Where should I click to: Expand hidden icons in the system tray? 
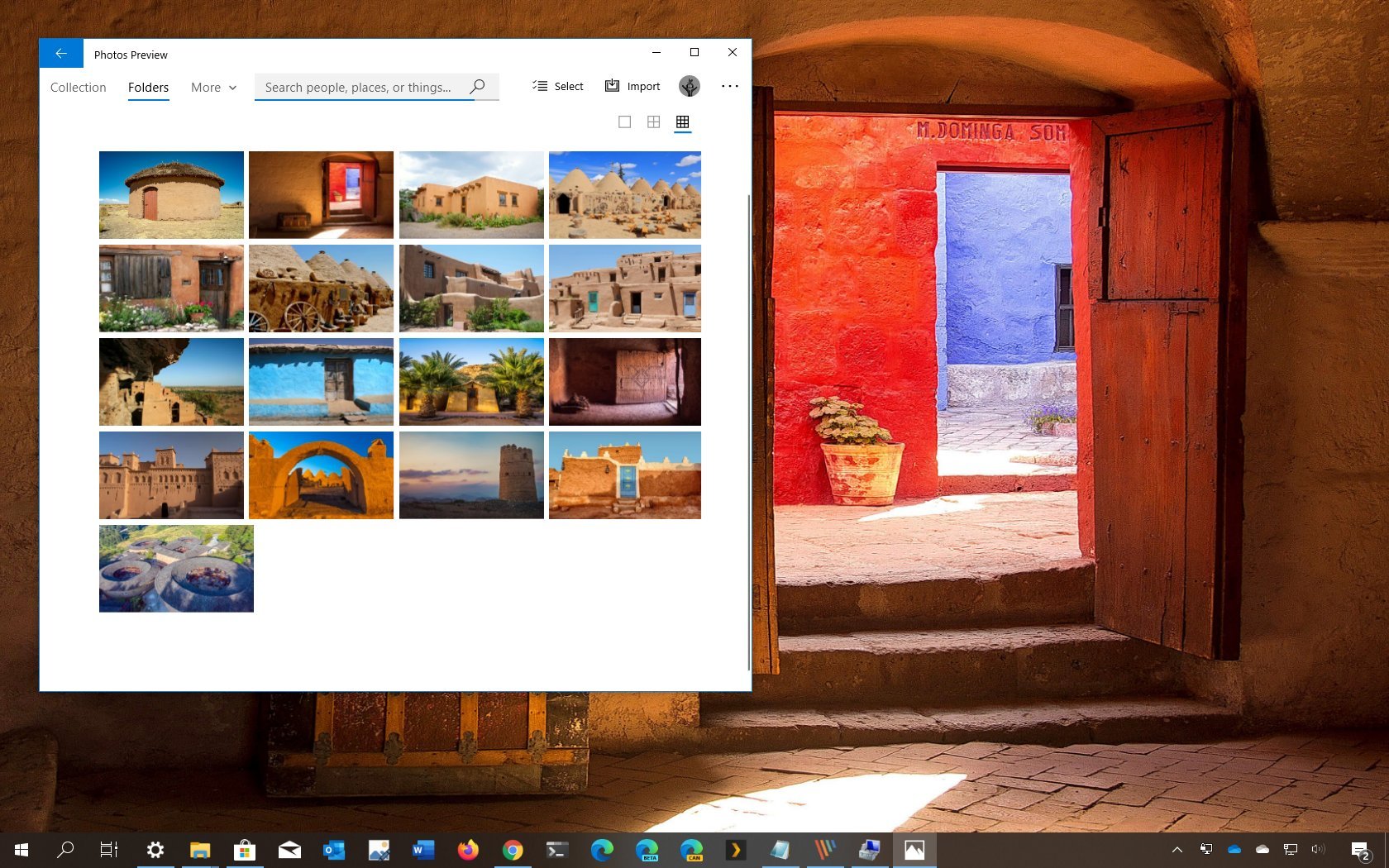click(x=1177, y=849)
